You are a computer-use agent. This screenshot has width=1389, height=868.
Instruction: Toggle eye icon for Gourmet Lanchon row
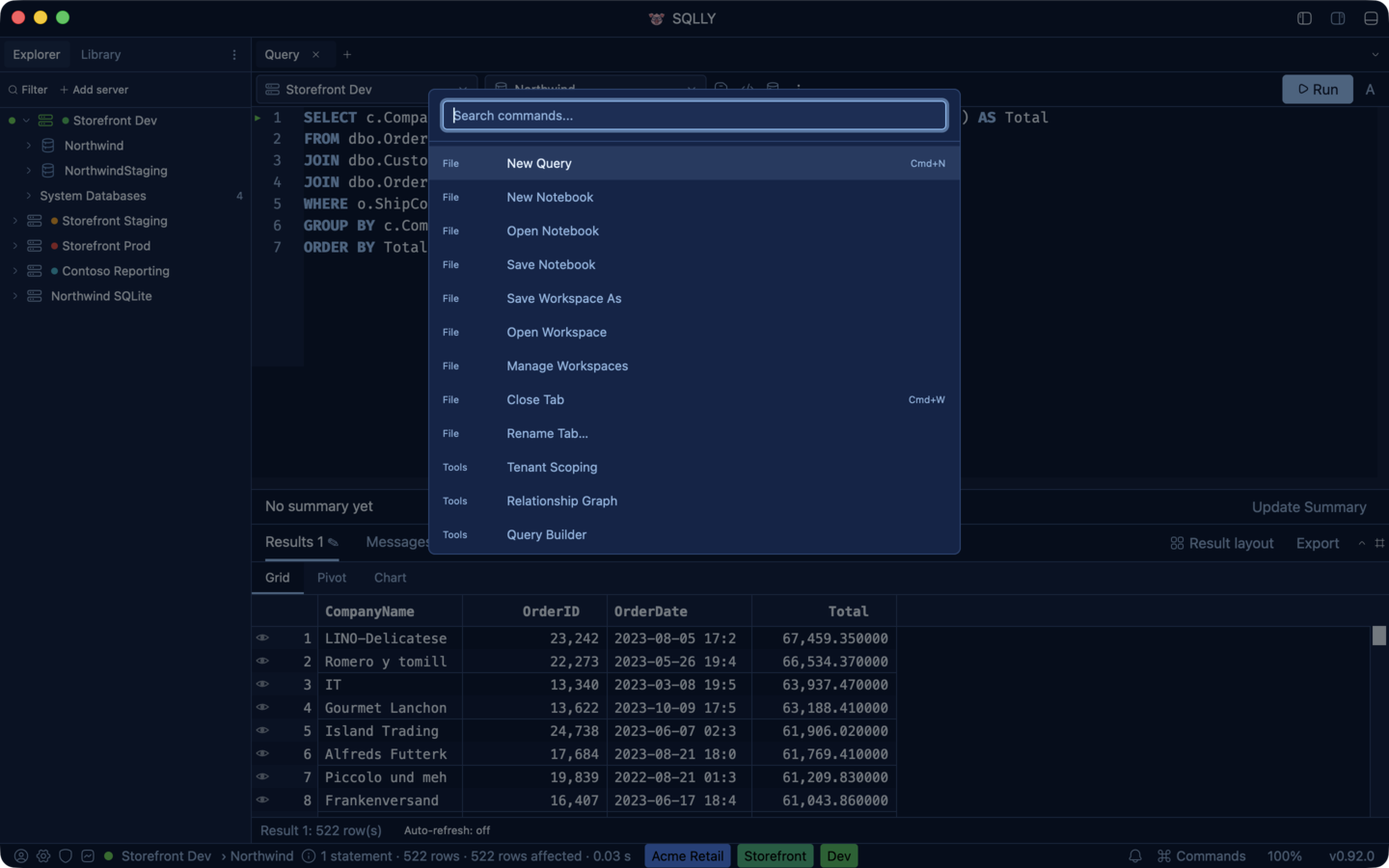pyautogui.click(x=262, y=708)
